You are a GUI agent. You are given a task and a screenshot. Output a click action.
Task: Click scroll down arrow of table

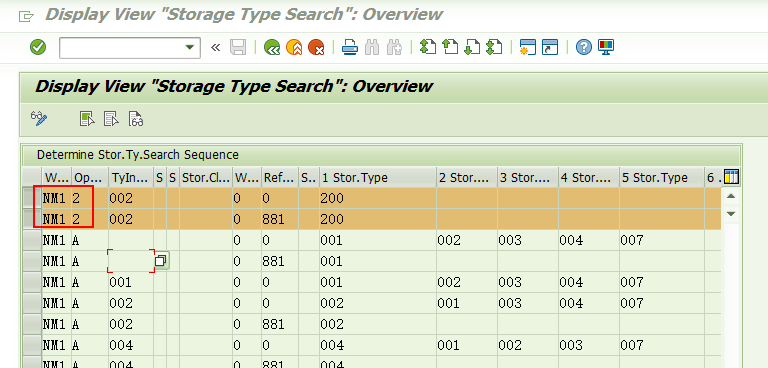731,214
